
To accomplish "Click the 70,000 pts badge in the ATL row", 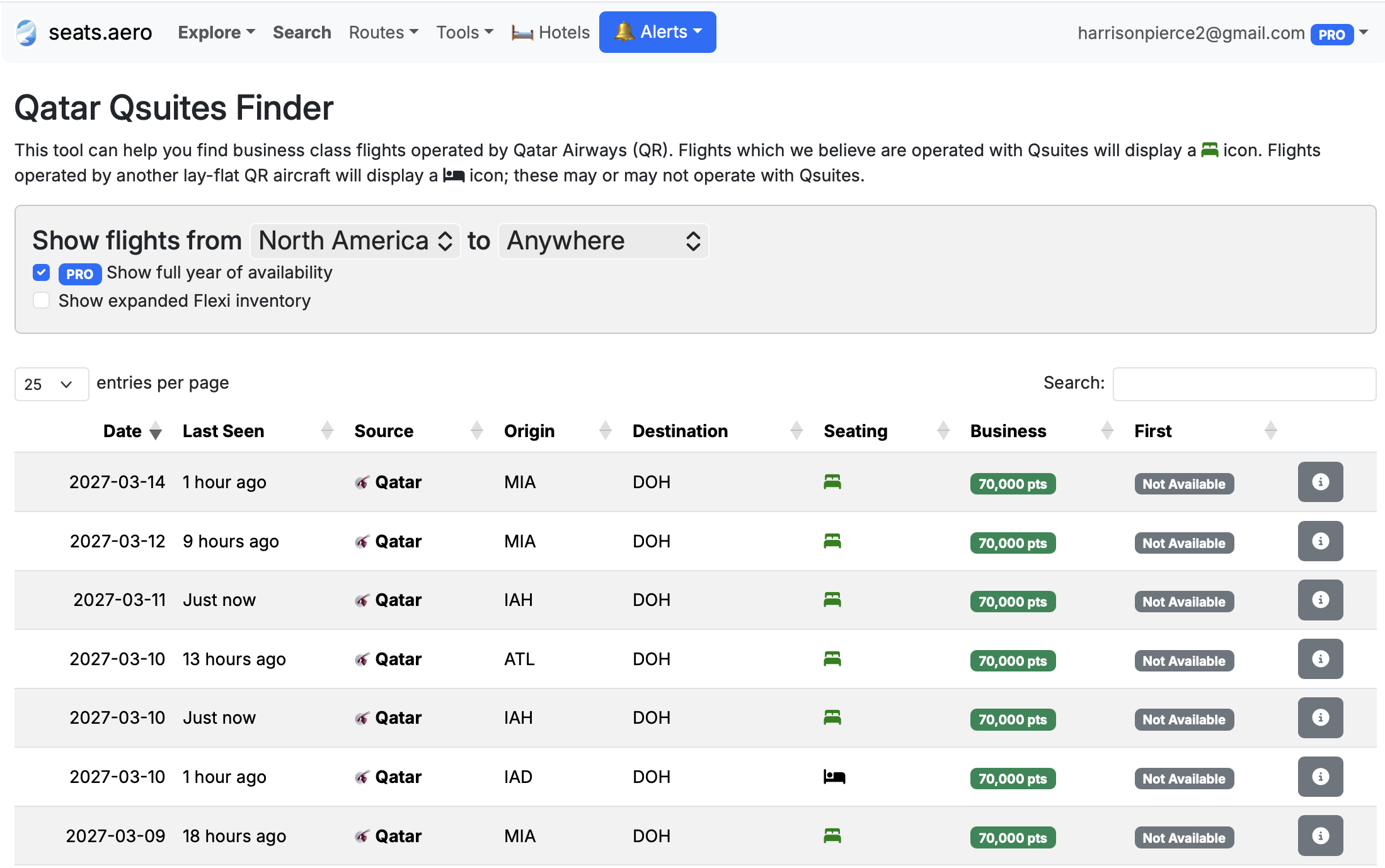I will [1013, 661].
